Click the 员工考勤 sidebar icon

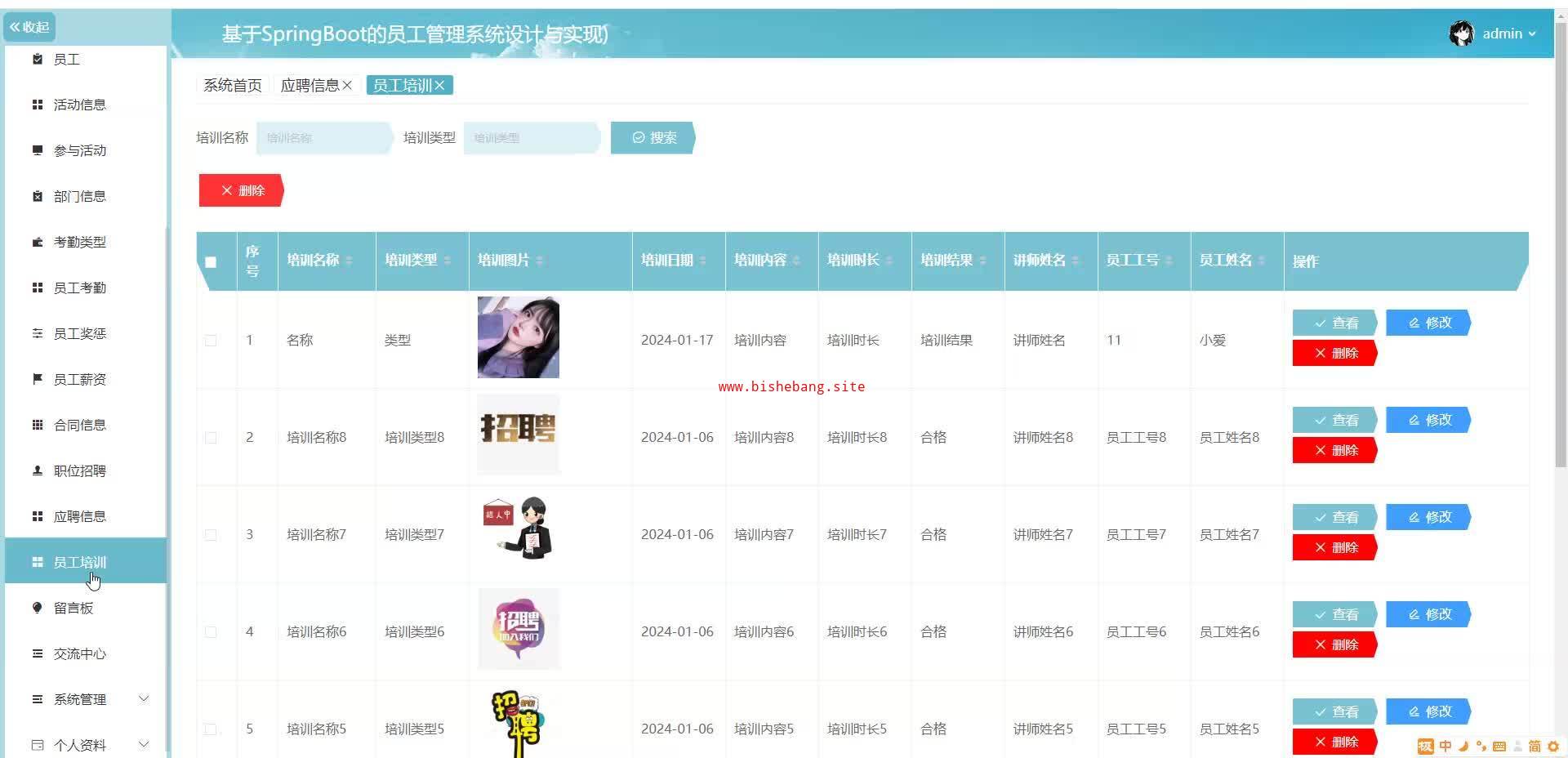[x=37, y=288]
